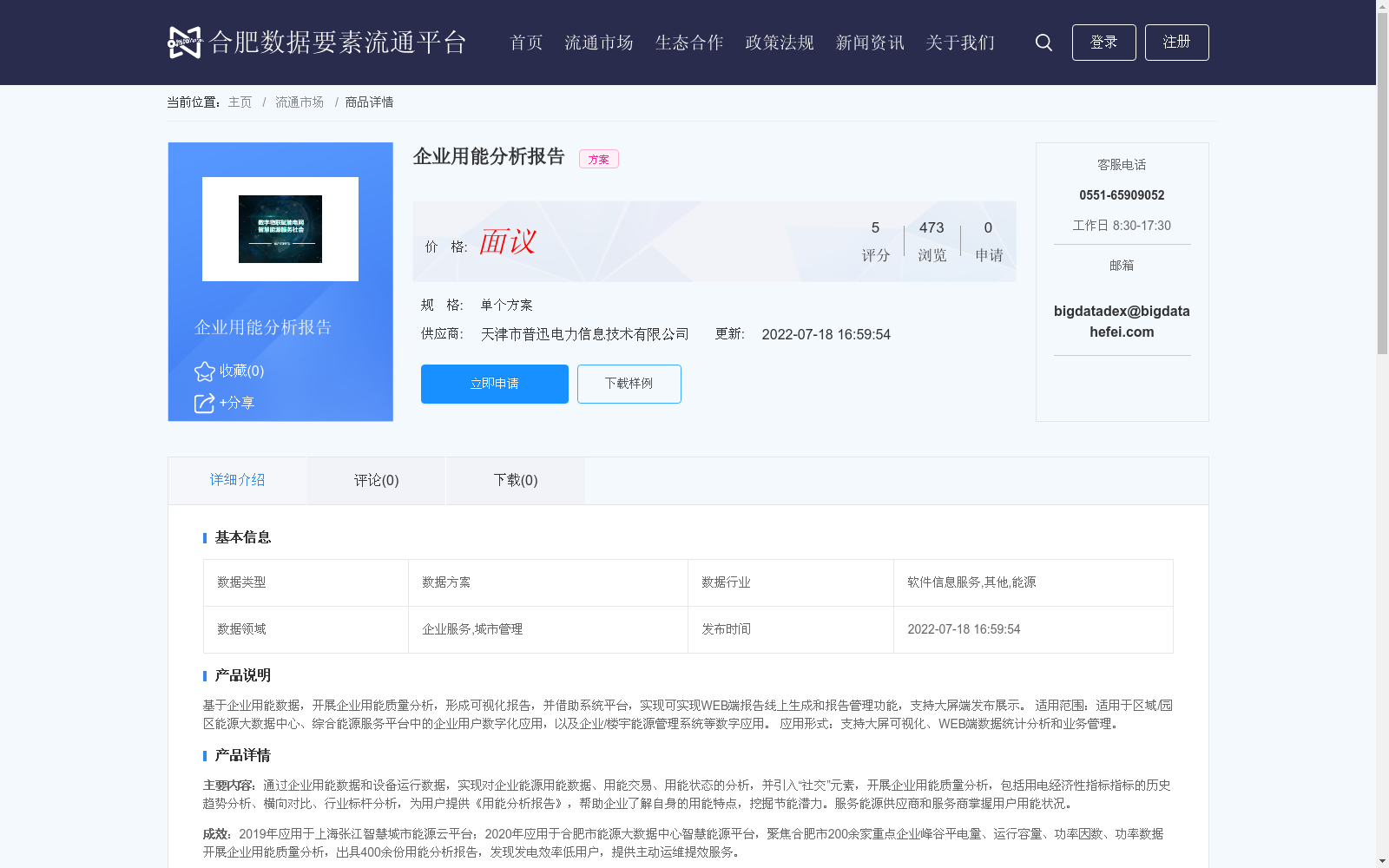Click table cell 软件信息服务,其他,能源
Screen dimensions: 1389x868
point(1033,582)
